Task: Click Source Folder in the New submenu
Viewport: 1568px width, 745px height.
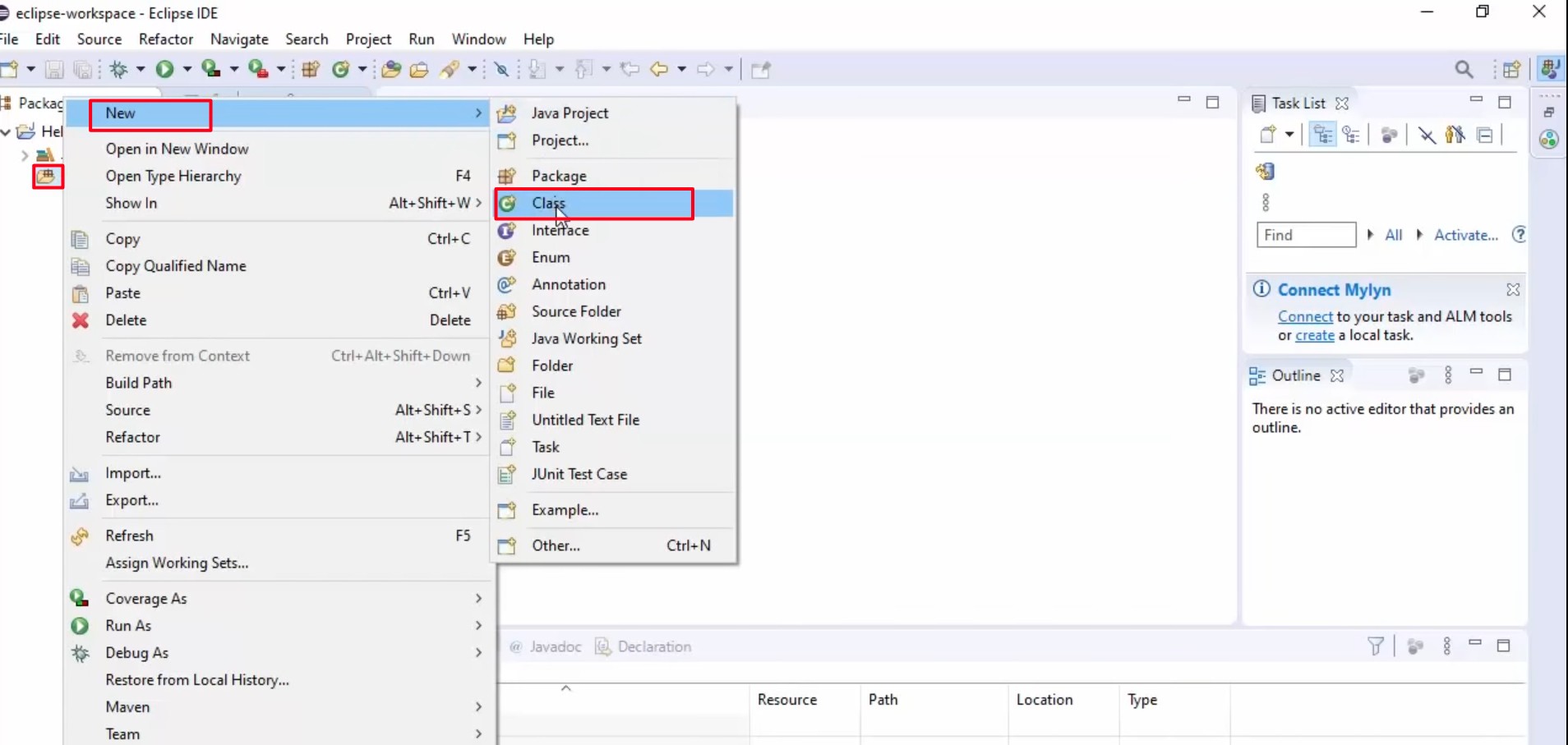Action: coord(614,311)
